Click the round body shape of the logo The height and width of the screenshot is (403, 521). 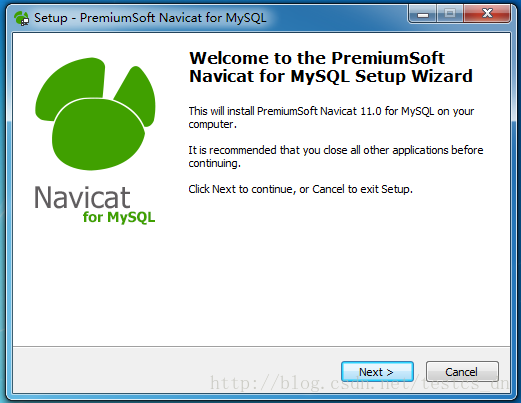click(x=98, y=134)
